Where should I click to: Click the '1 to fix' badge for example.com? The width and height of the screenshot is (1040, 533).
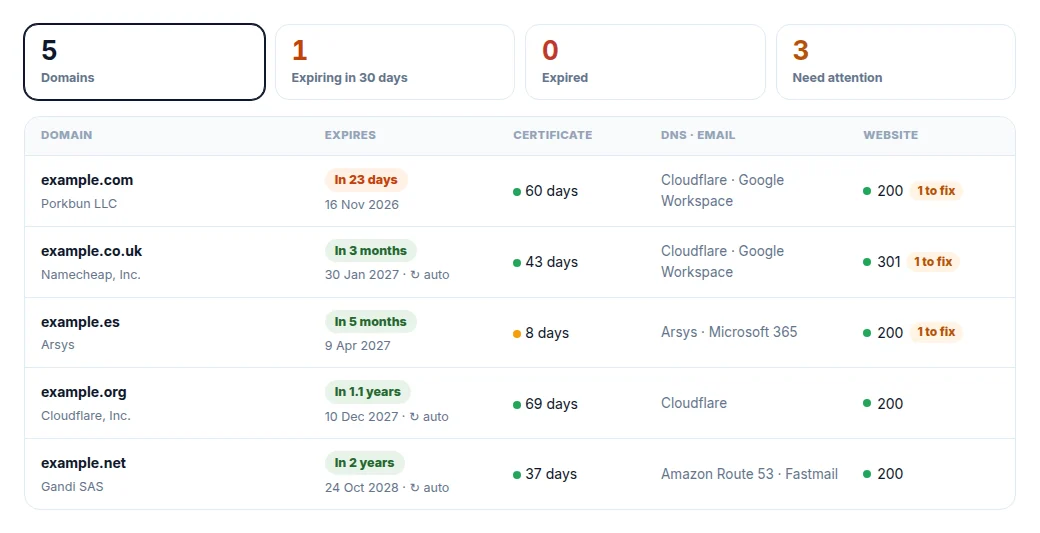[x=936, y=191]
